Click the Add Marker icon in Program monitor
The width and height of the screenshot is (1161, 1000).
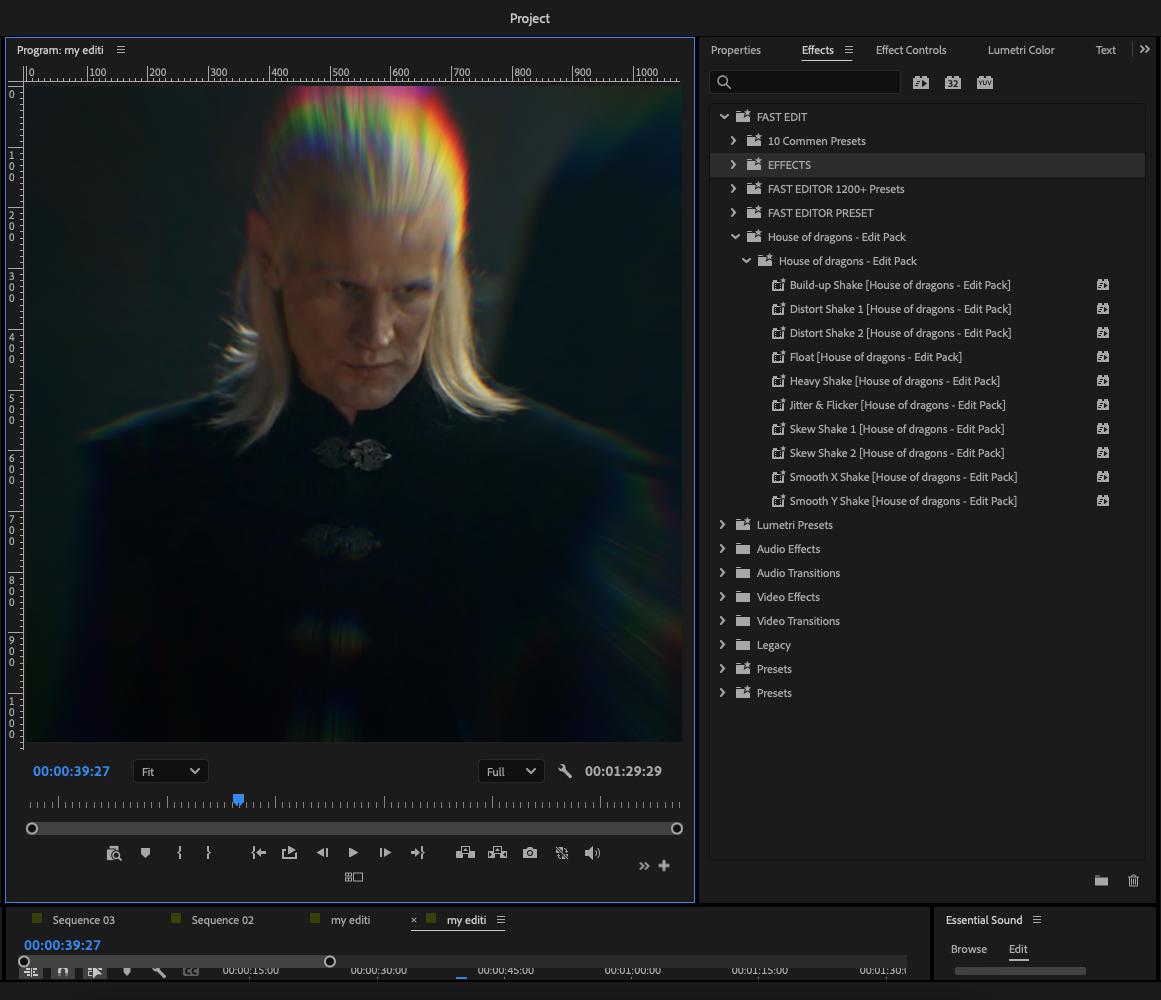click(x=145, y=853)
